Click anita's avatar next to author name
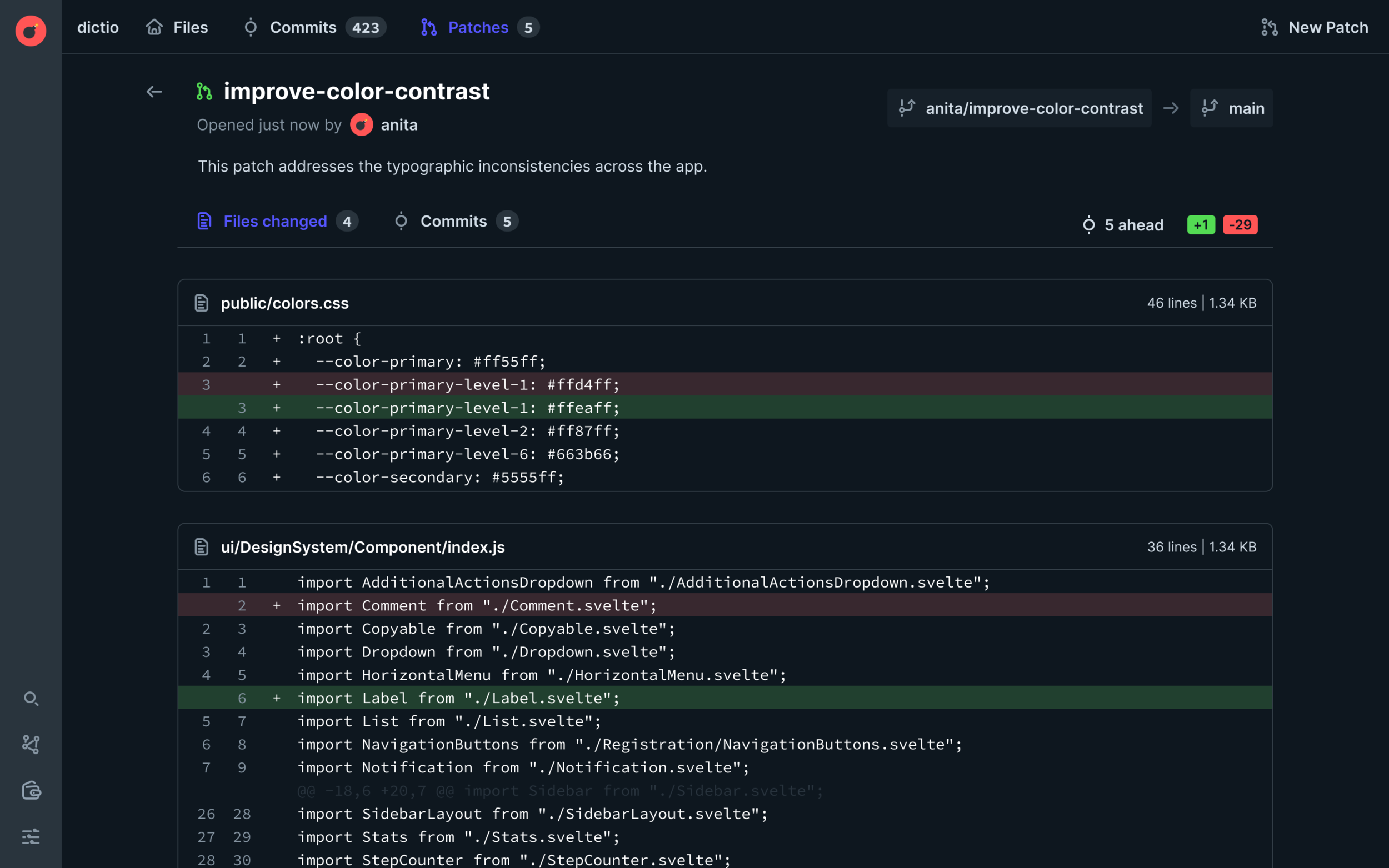This screenshot has height=868, width=1389. tap(361, 125)
